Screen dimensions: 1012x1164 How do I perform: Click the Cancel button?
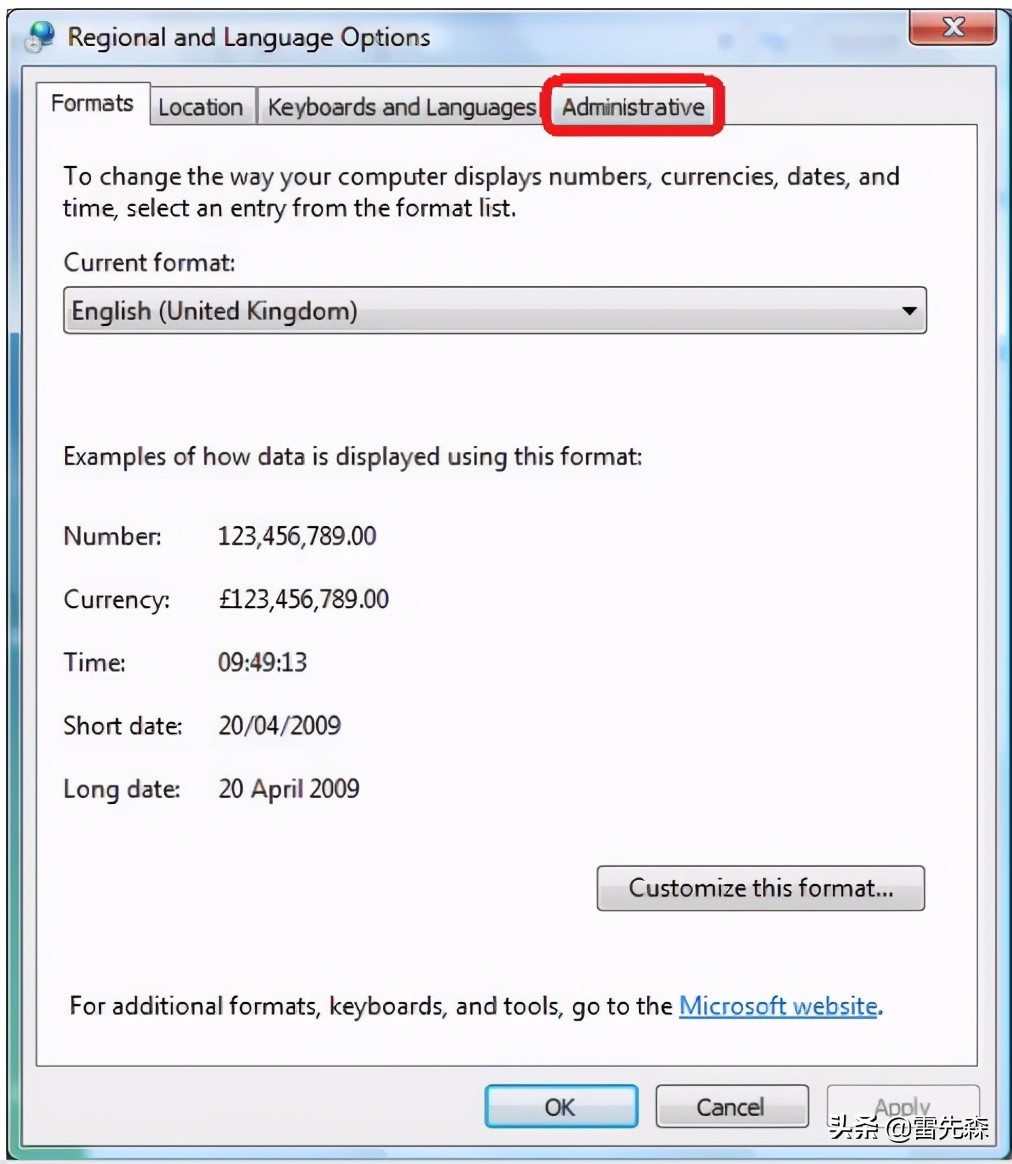tap(731, 1107)
